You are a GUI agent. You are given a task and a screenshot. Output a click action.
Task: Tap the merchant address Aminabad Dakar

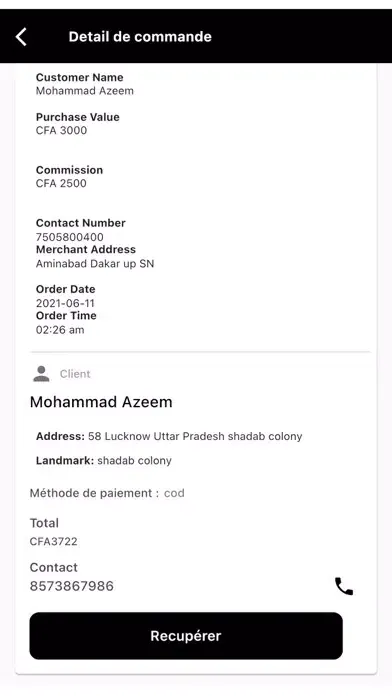tap(95, 264)
